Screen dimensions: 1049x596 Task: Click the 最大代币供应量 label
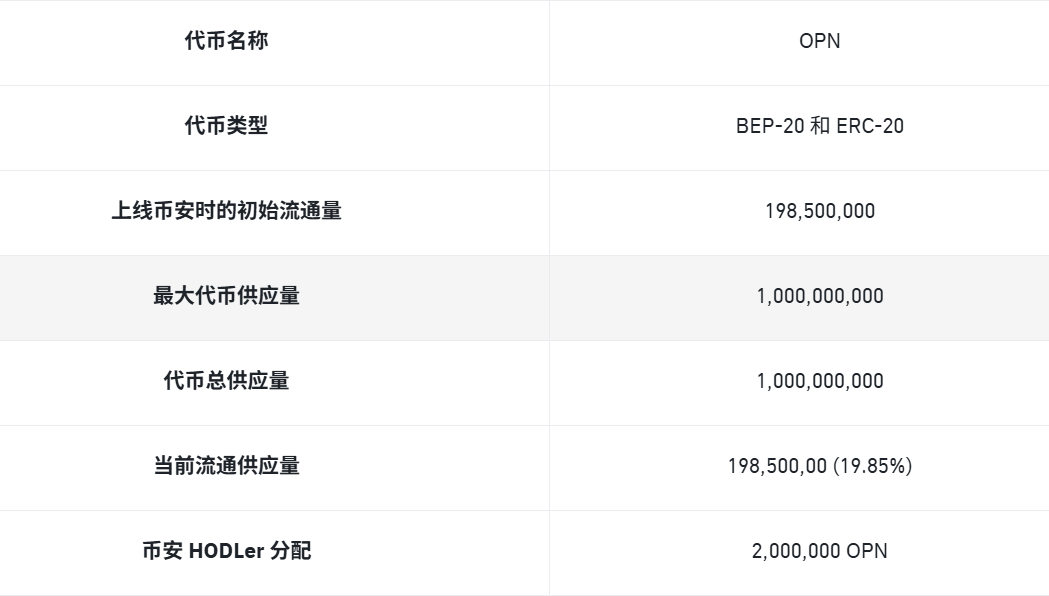pos(226,296)
